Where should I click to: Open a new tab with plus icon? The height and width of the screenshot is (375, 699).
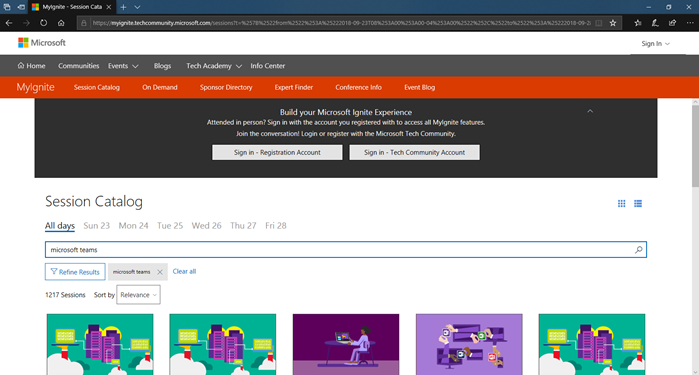123,7
